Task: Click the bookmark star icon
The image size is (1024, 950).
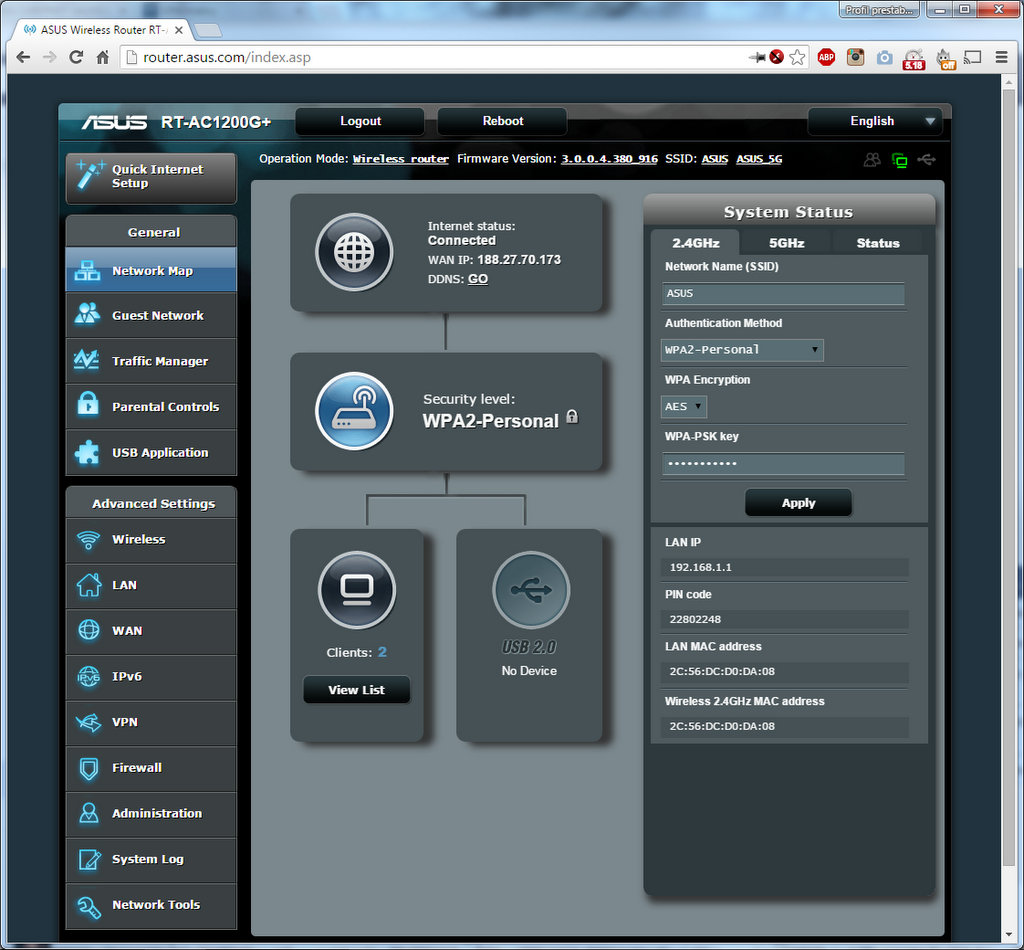Action: click(797, 57)
